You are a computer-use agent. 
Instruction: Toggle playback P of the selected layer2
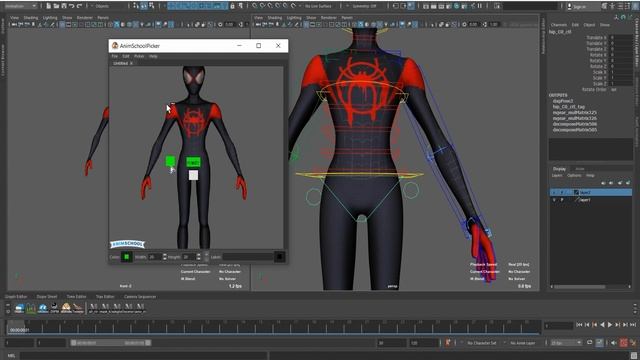(562, 192)
